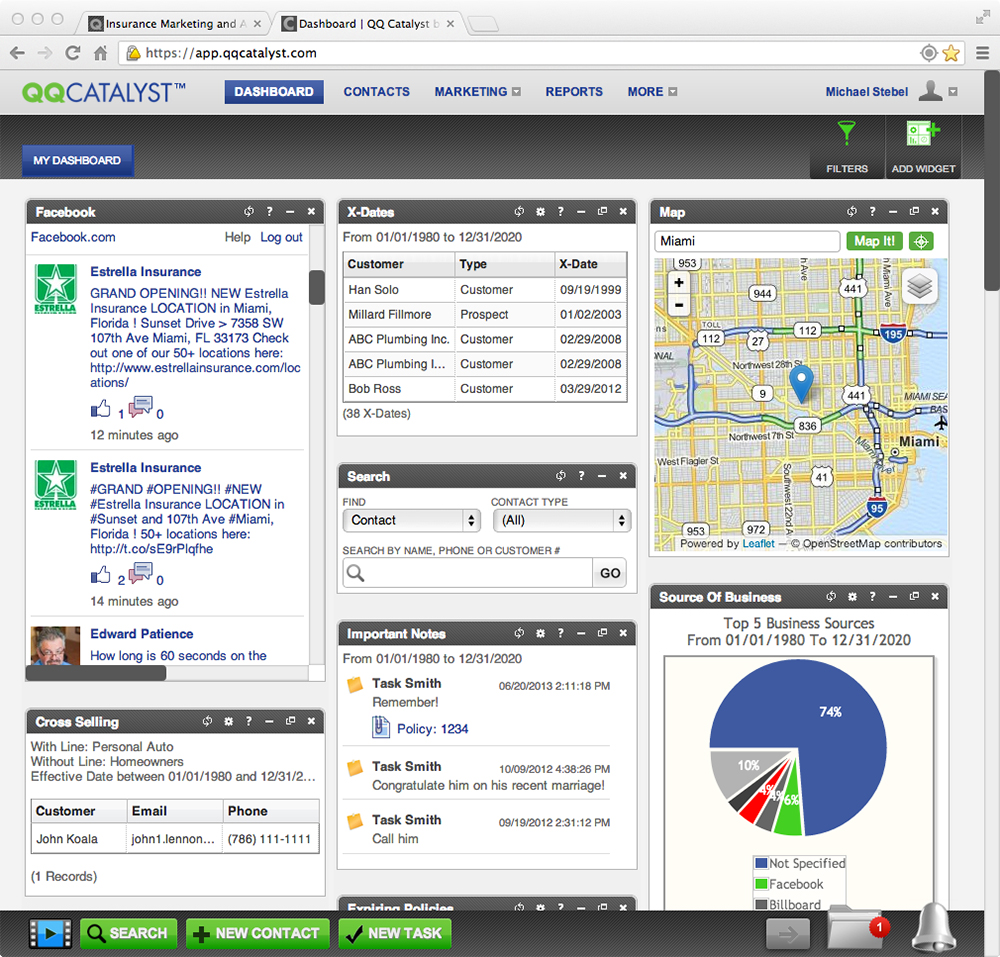The height and width of the screenshot is (957, 1000).
Task: Focus the Miami map location field
Action: point(747,241)
